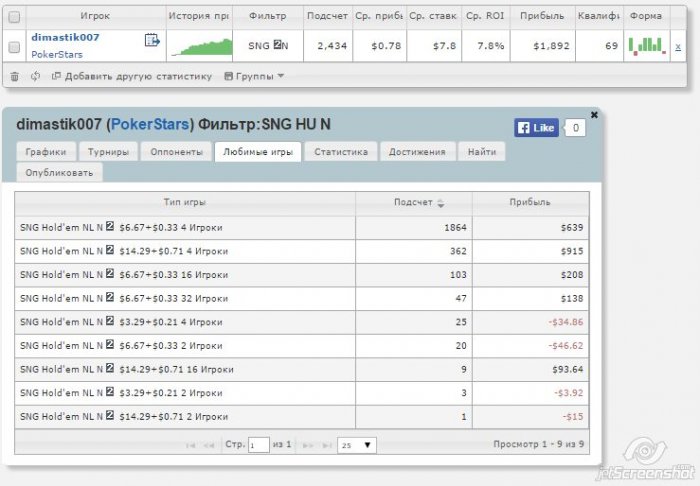Select the Любимые игры tab
This screenshot has height=486, width=700.
point(258,152)
